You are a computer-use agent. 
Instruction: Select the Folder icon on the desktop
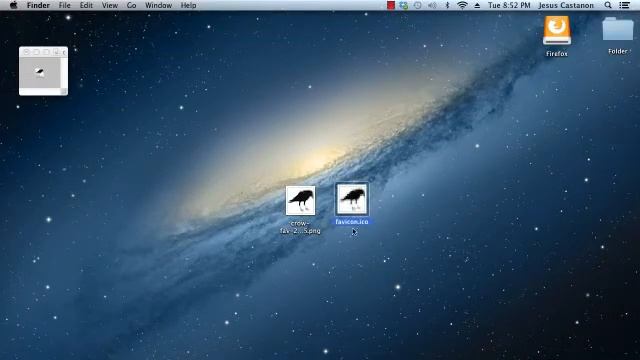click(618, 29)
